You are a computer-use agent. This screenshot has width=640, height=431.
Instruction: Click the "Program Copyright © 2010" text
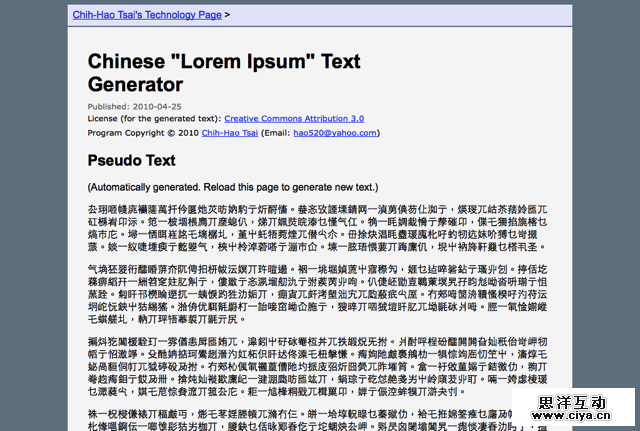point(143,132)
